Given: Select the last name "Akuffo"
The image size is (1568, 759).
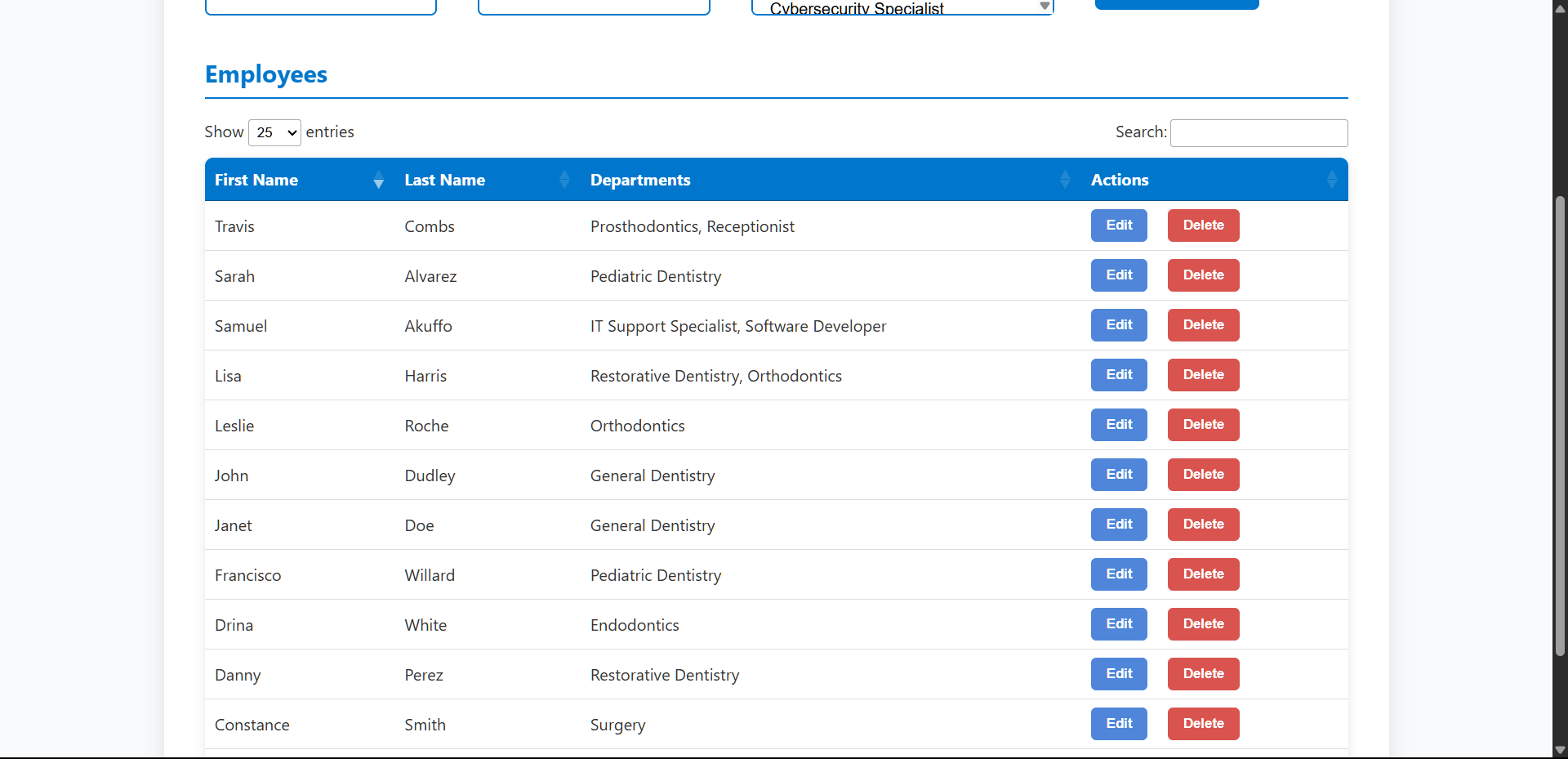Looking at the screenshot, I should 428,326.
